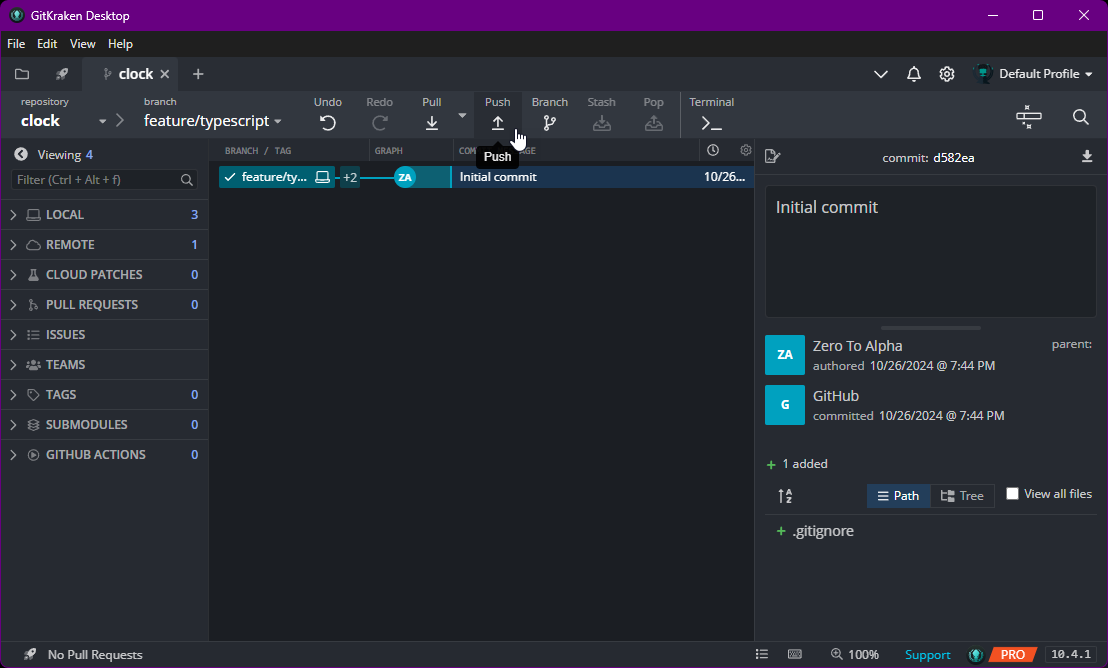Click the PRO upgrade button

1012,654
